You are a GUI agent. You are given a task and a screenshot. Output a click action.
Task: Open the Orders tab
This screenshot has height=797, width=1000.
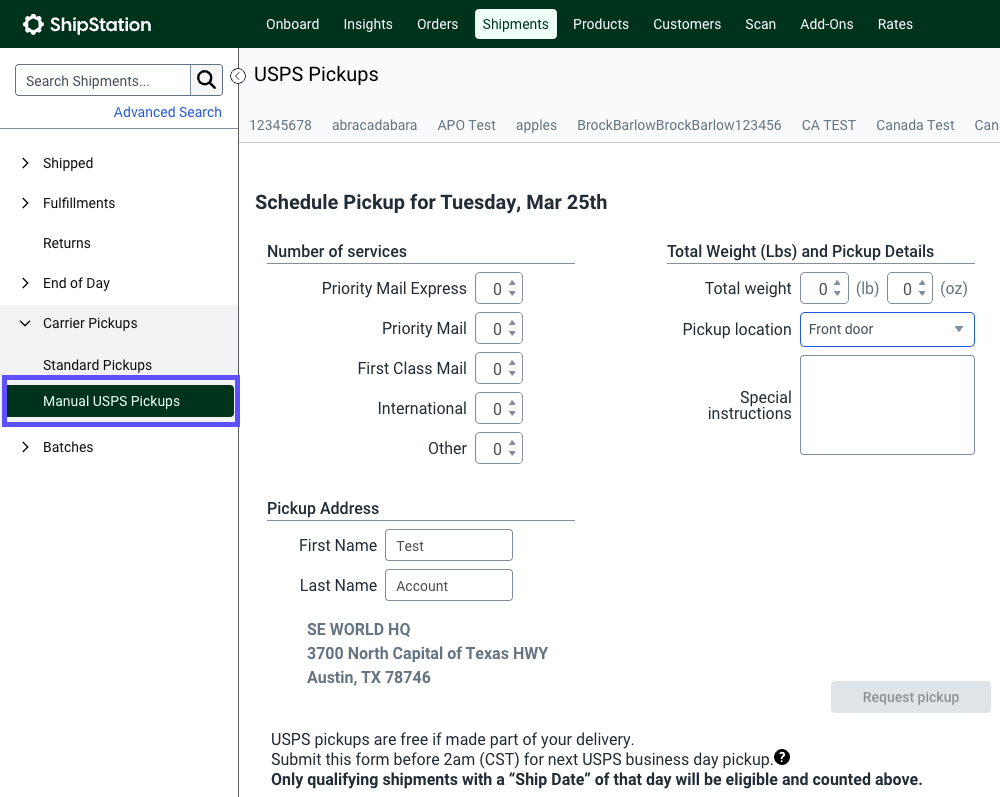coord(438,24)
